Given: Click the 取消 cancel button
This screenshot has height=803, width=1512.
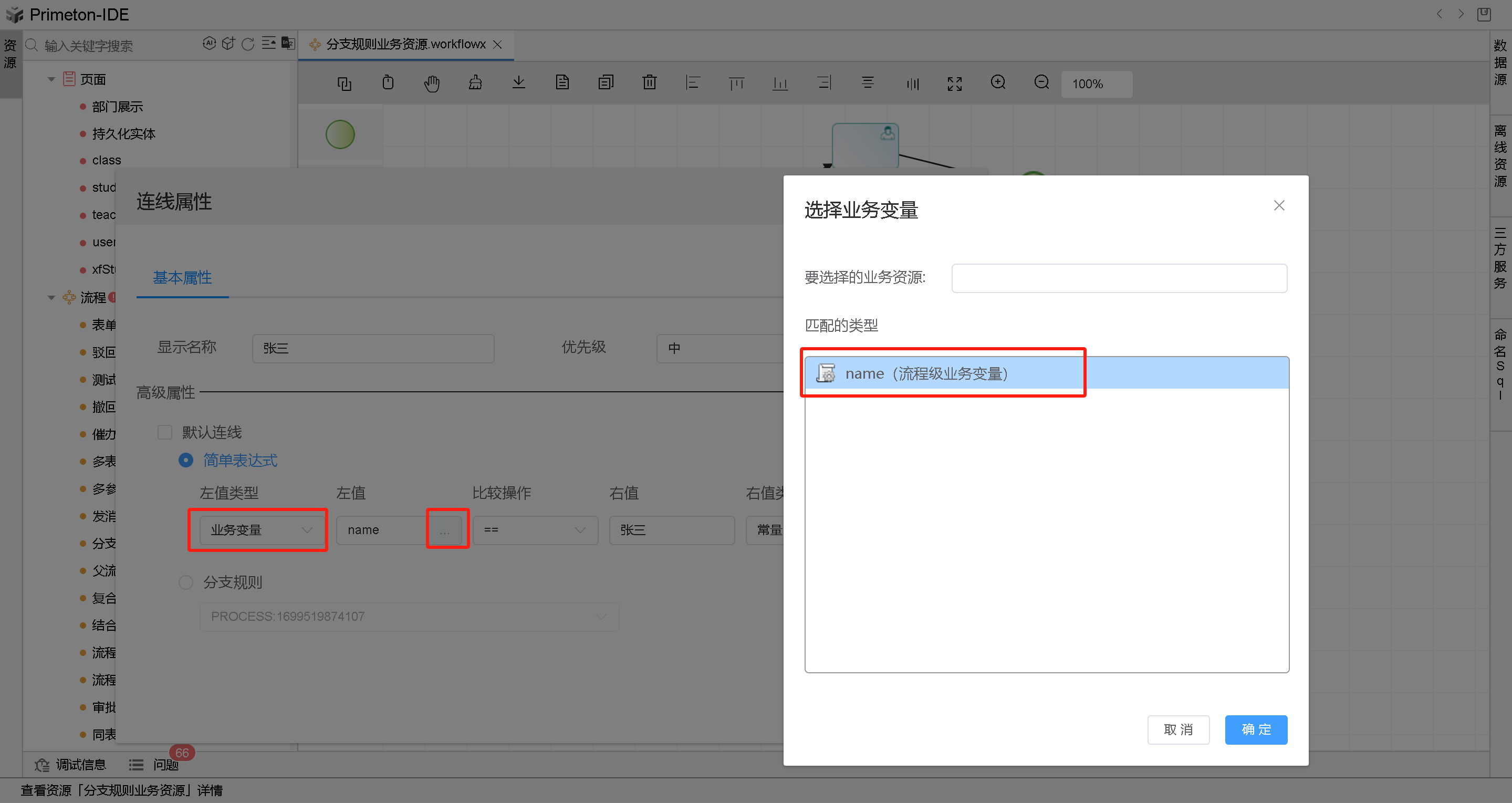Looking at the screenshot, I should (x=1178, y=729).
